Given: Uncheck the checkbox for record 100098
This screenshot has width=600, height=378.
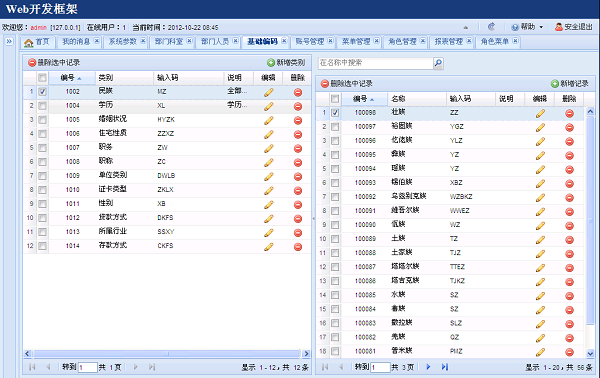Looking at the screenshot, I should [x=335, y=112].
